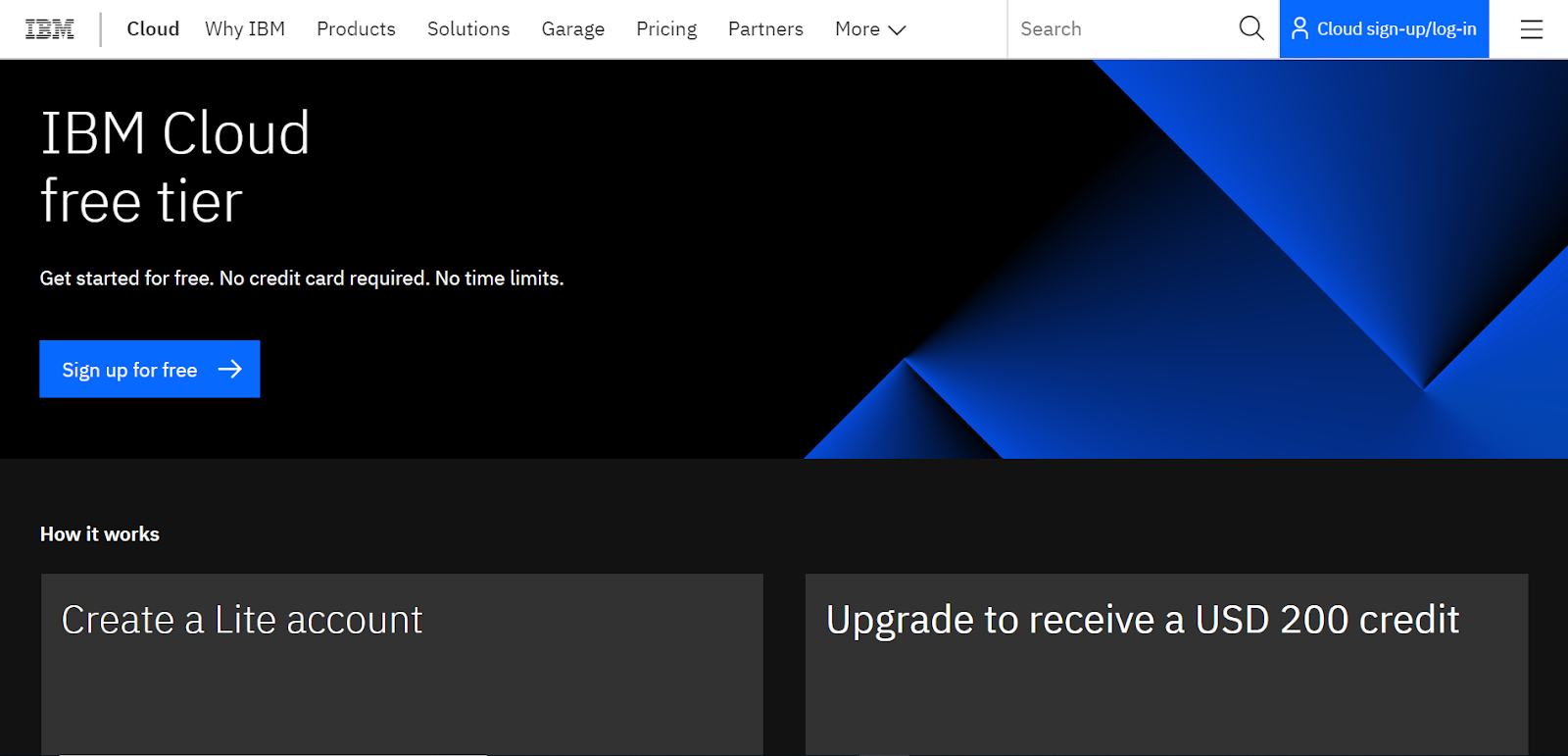Open the Garage menu item
This screenshot has height=756, width=1568.
(x=573, y=29)
